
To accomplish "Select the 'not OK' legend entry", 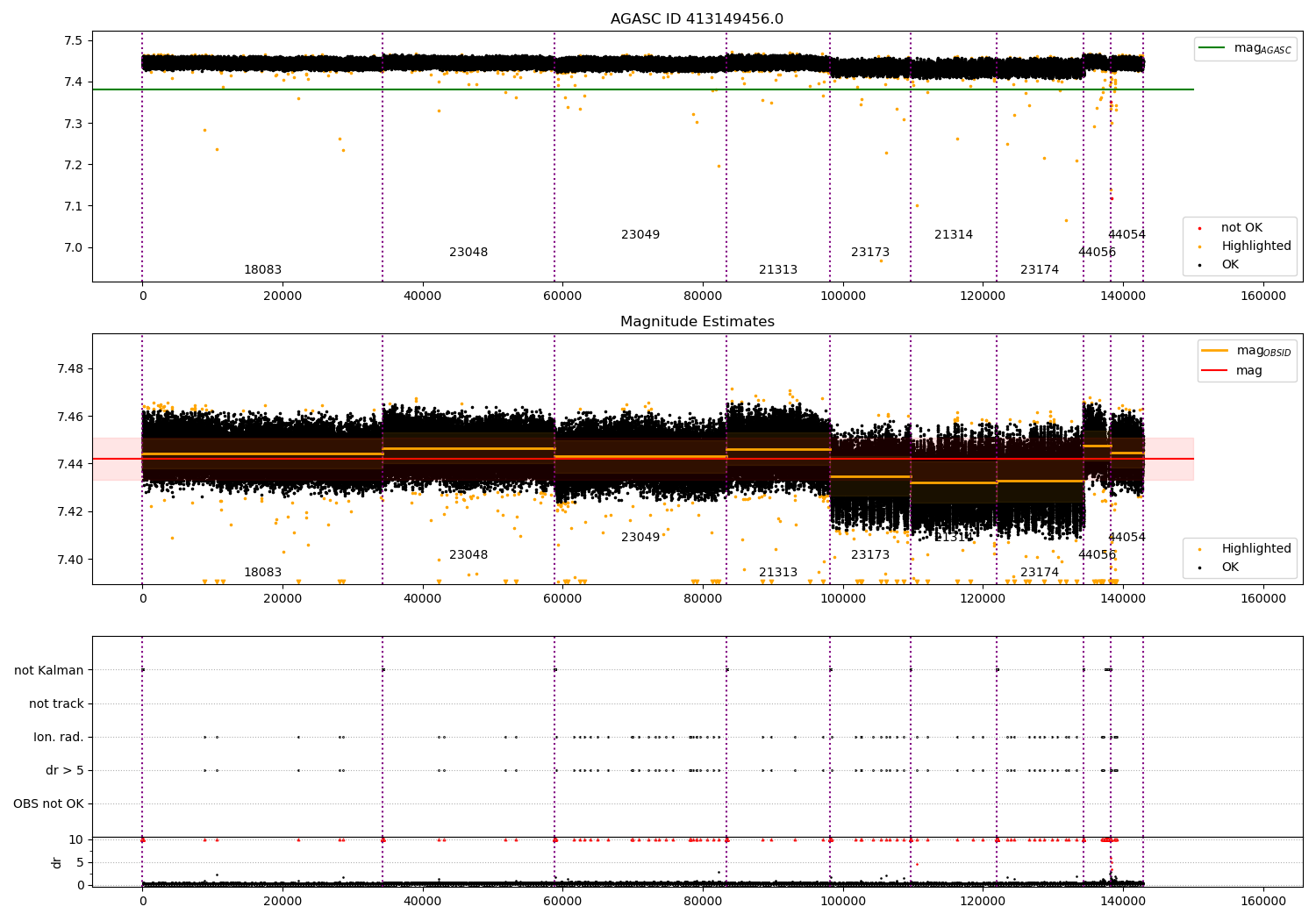I will click(x=1241, y=228).
